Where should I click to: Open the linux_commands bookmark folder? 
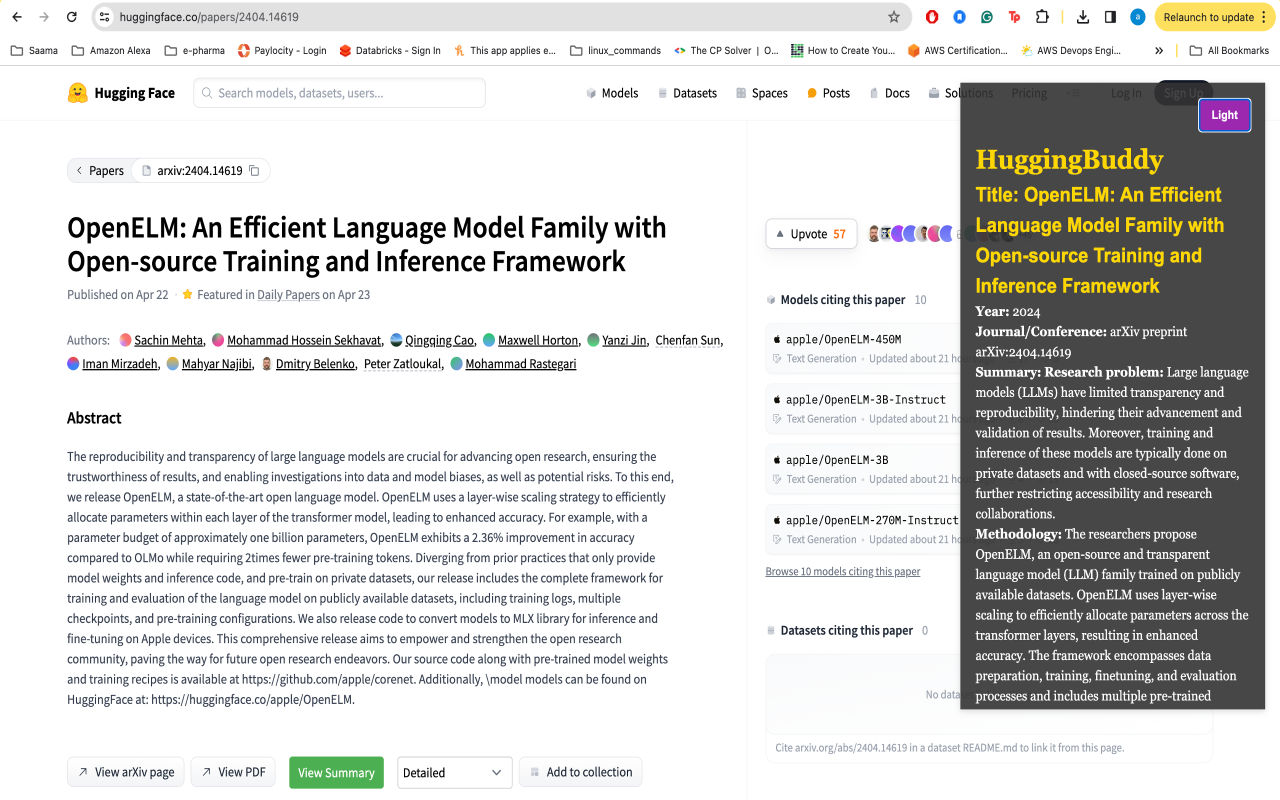pyautogui.click(x=615, y=50)
